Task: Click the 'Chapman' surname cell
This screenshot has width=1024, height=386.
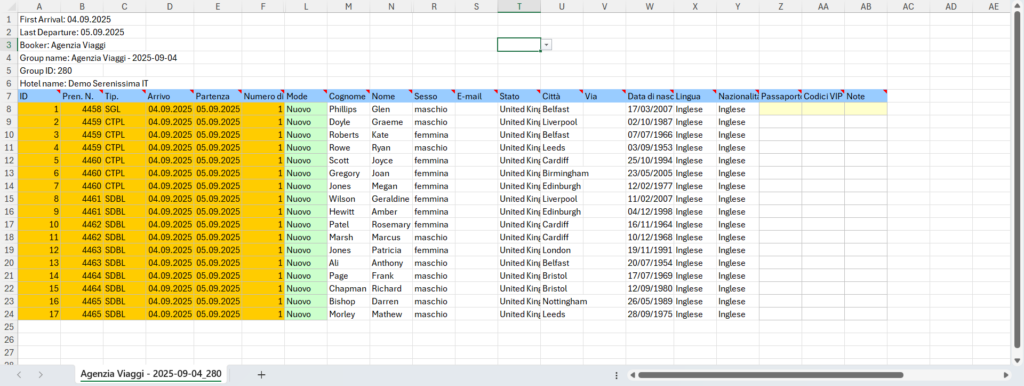Action: pos(348,289)
